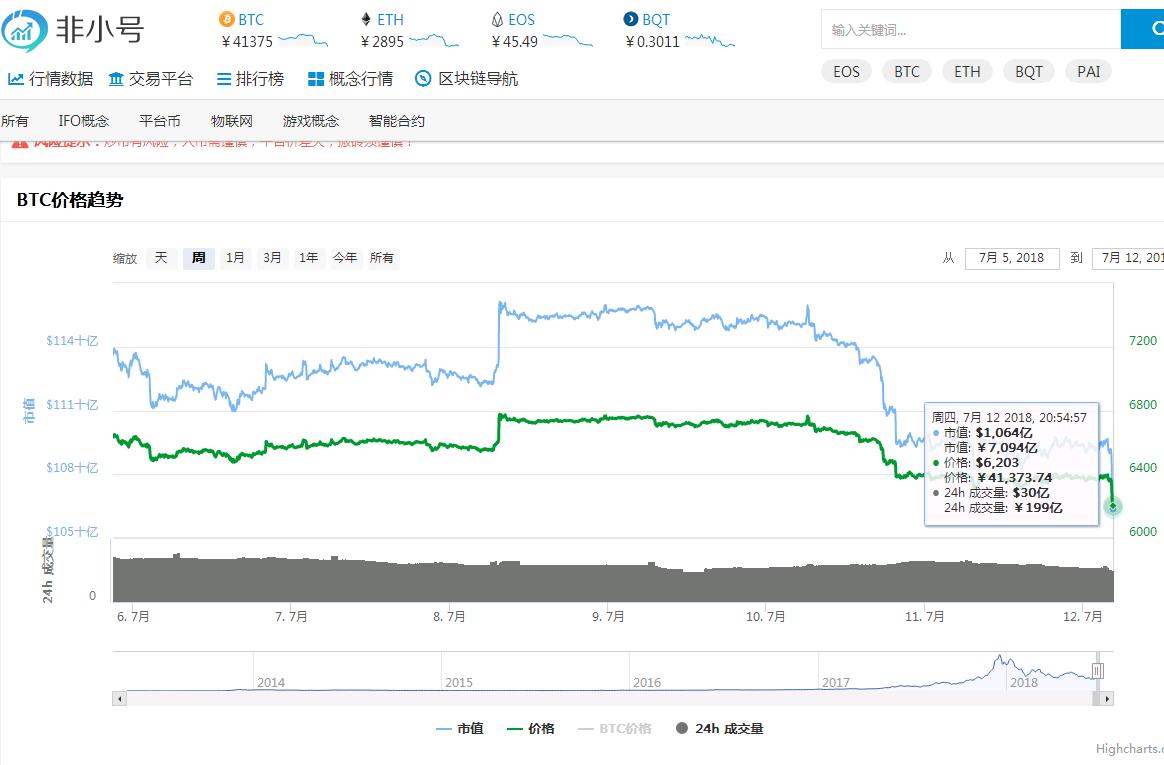Open the 排行榜 menu
Viewport: 1164px width, 765px height.
pos(250,79)
